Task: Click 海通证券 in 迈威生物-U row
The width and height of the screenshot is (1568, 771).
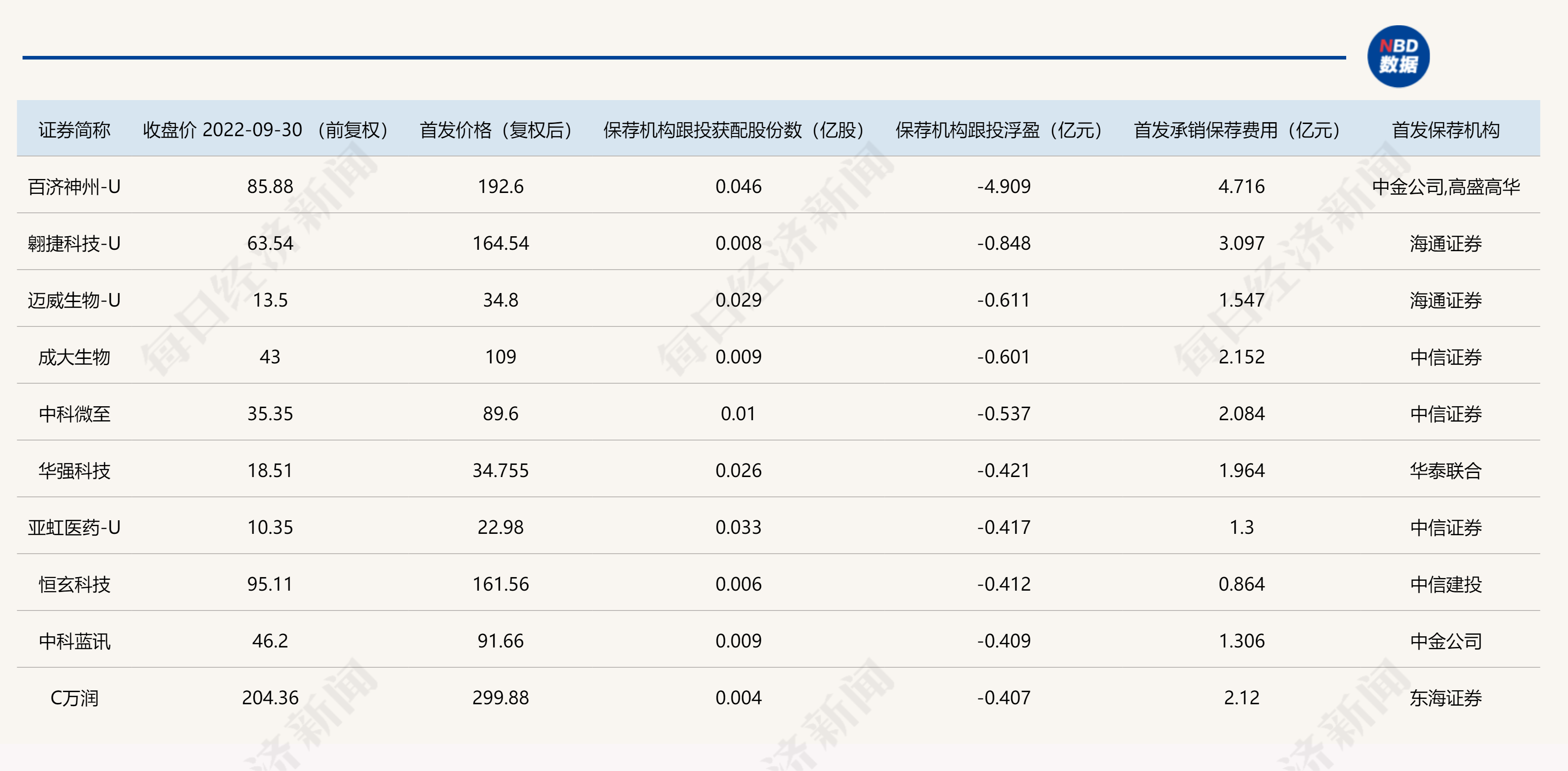Action: [x=1446, y=300]
